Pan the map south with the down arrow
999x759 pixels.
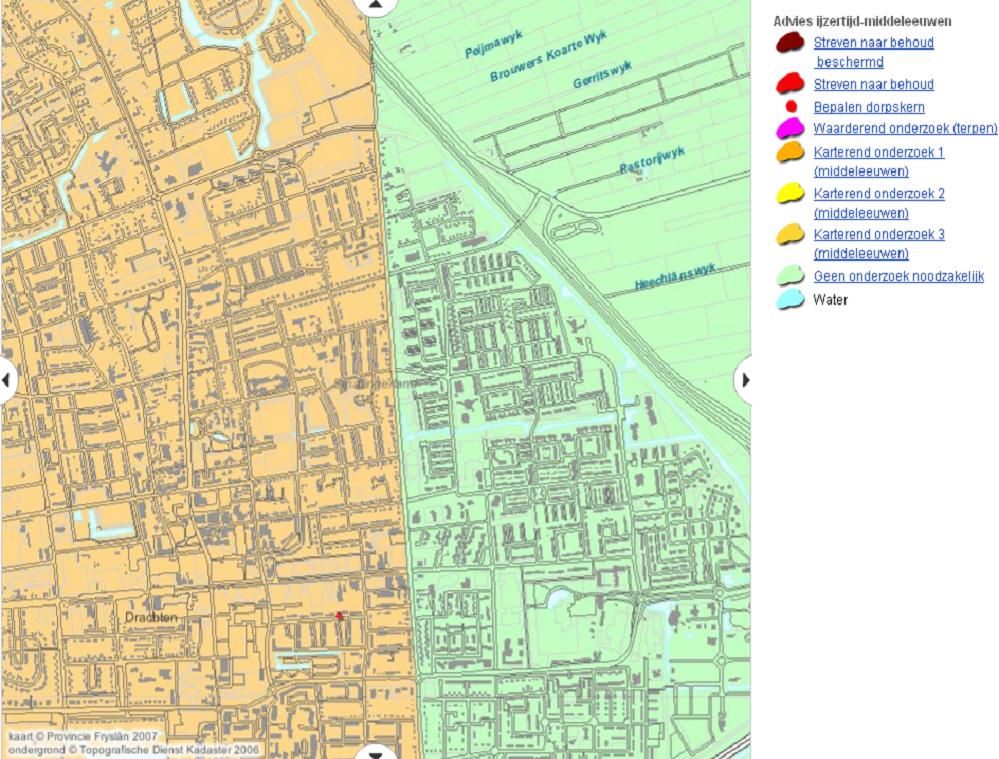tap(376, 752)
